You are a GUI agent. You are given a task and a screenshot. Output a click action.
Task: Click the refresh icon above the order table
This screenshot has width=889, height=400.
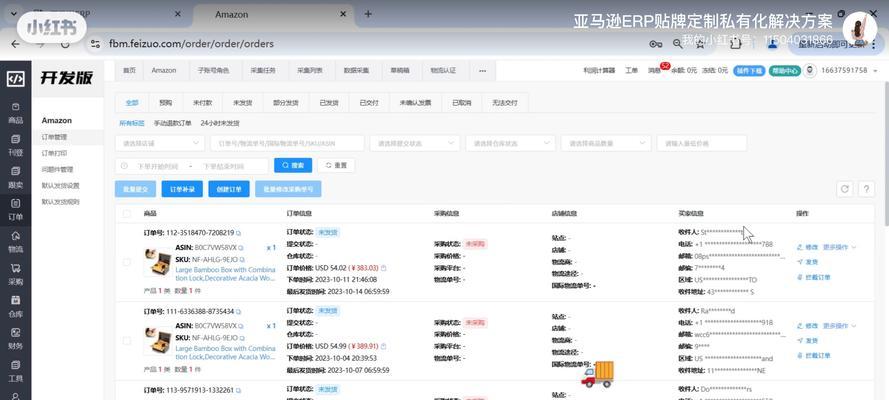(x=844, y=189)
